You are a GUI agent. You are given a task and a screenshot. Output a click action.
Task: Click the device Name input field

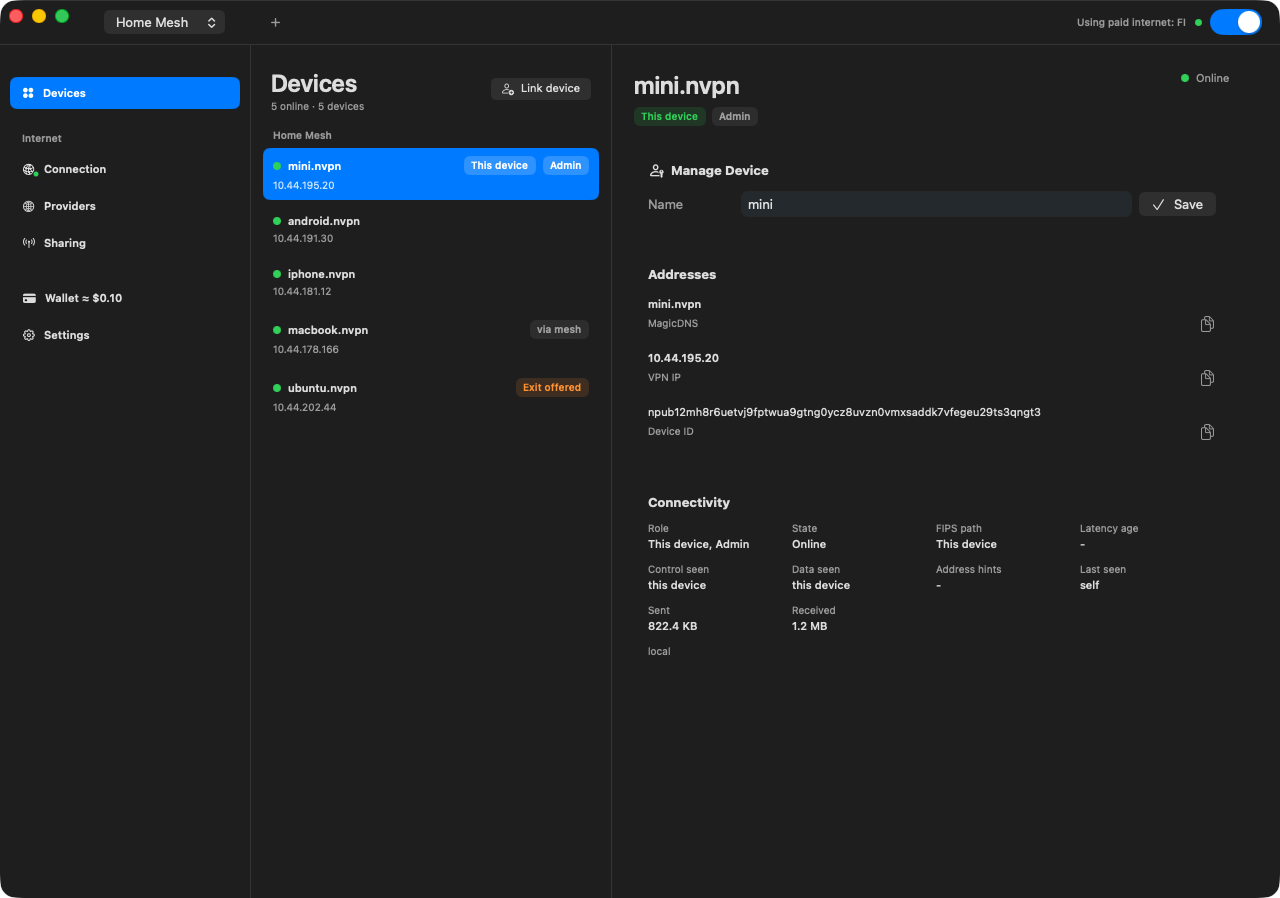[936, 204]
